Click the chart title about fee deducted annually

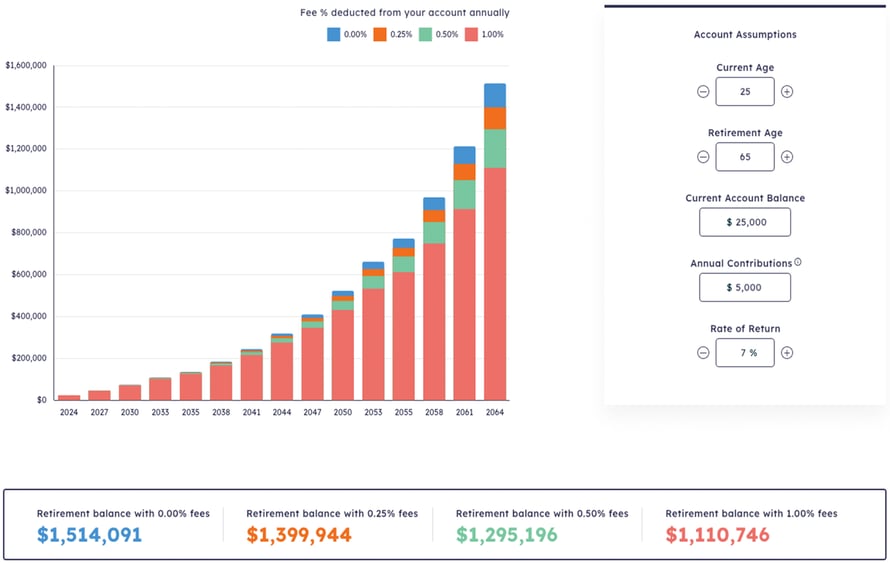pyautogui.click(x=405, y=12)
